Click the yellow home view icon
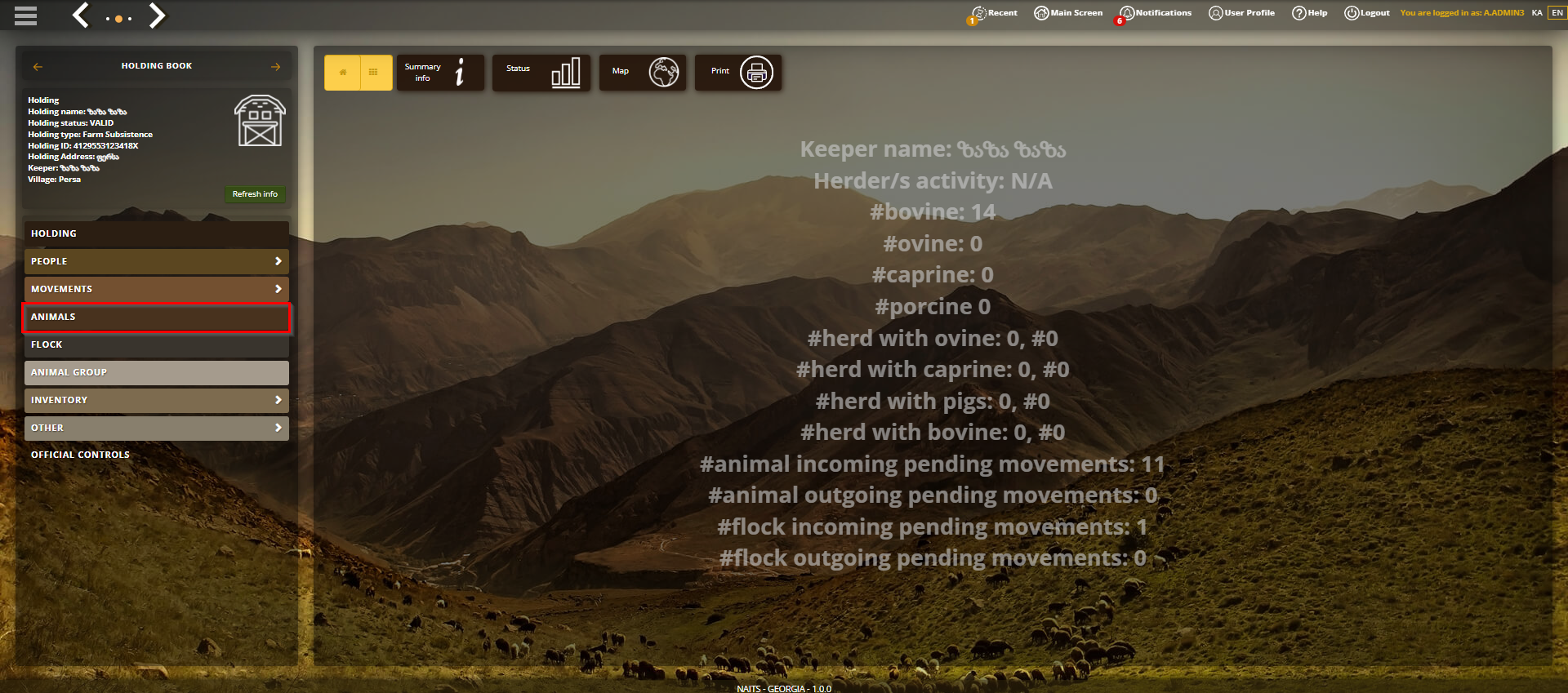This screenshot has height=693, width=1568. [x=342, y=73]
